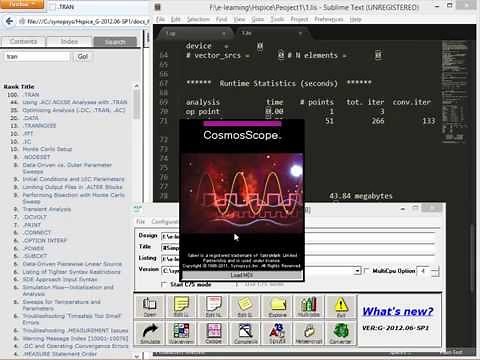
Task: Click the Go! search button
Action: pyautogui.click(x=83, y=57)
